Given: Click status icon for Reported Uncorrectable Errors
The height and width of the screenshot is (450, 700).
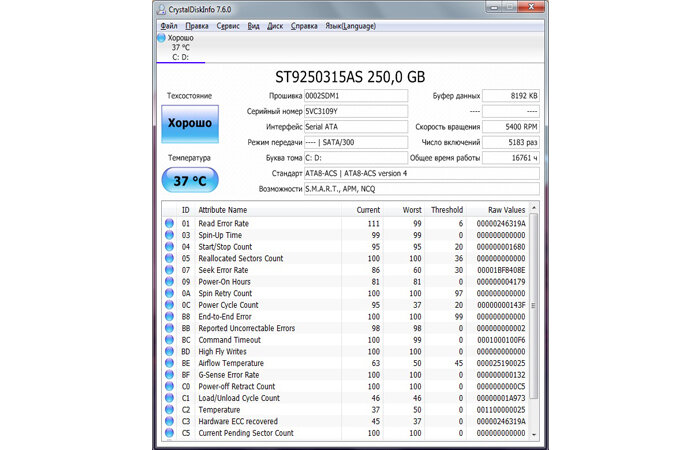Looking at the screenshot, I should point(169,328).
